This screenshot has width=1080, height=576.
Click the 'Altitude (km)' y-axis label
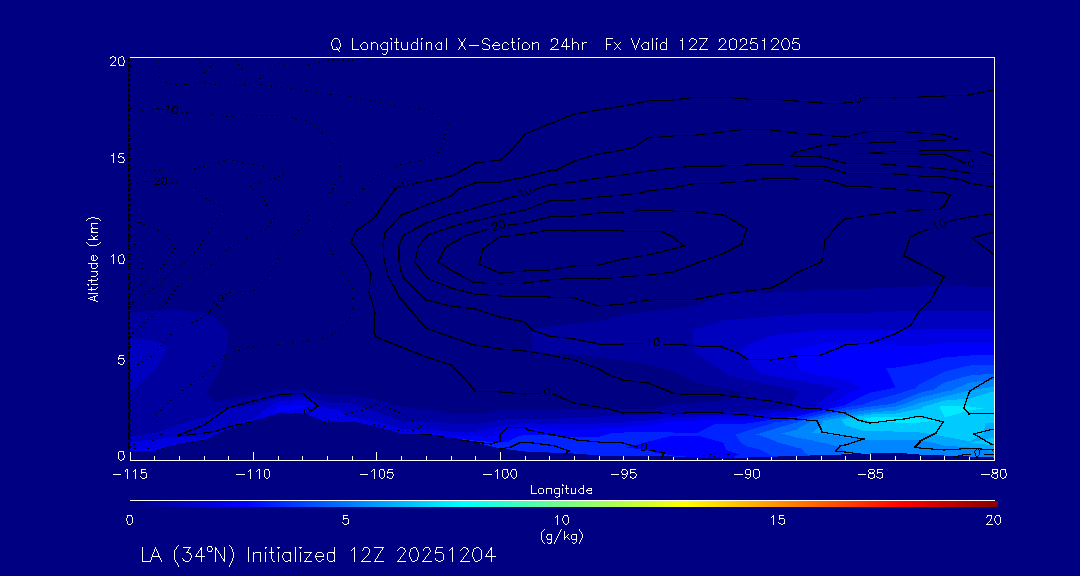pyautogui.click(x=93, y=258)
